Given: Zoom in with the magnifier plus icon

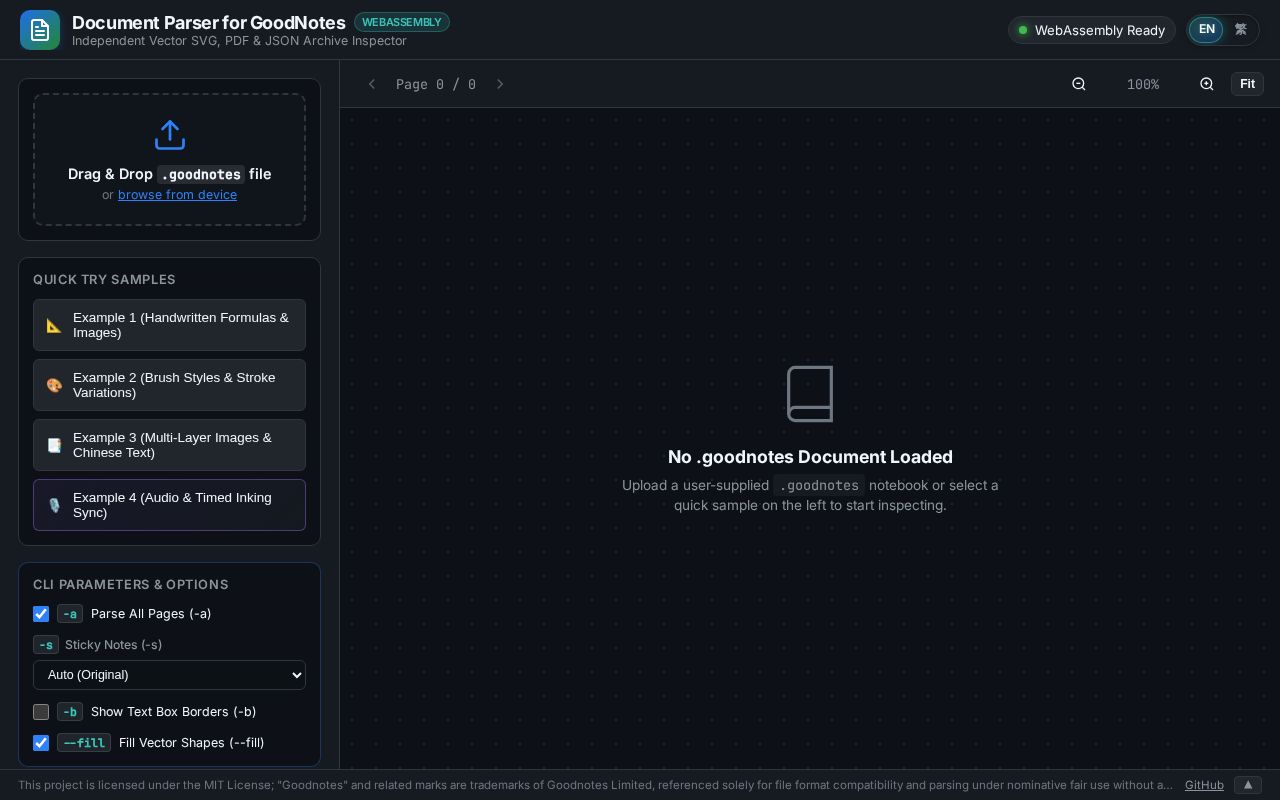Looking at the screenshot, I should (x=1207, y=84).
